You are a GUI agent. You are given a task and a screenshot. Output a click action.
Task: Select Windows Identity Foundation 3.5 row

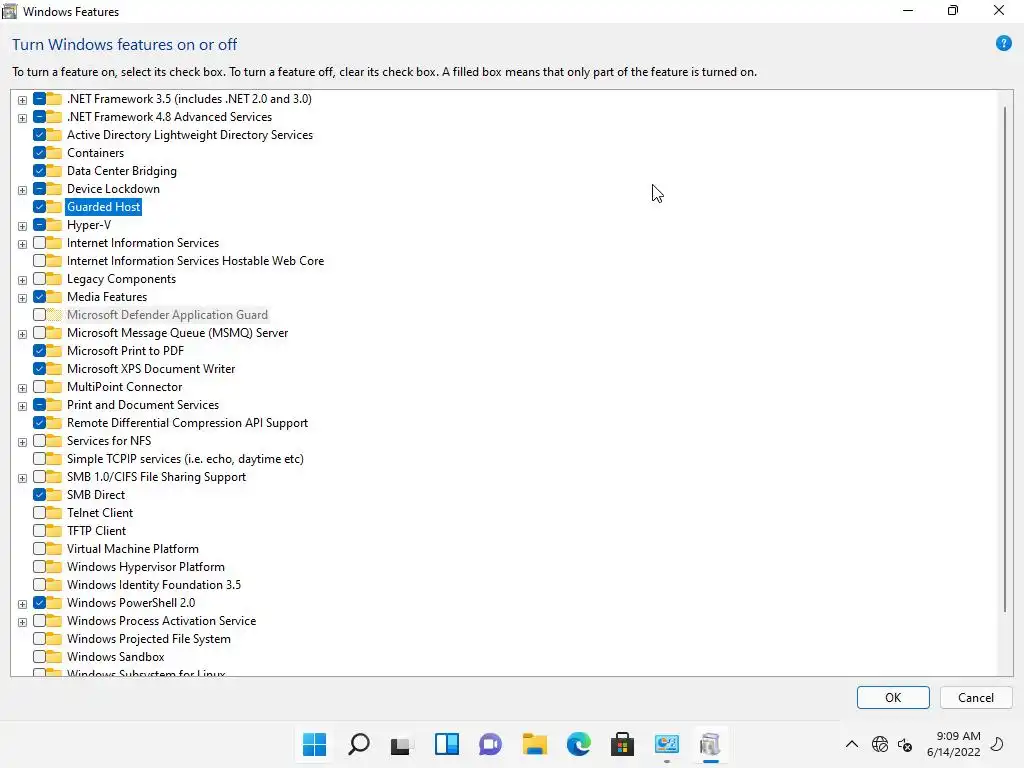tap(153, 584)
